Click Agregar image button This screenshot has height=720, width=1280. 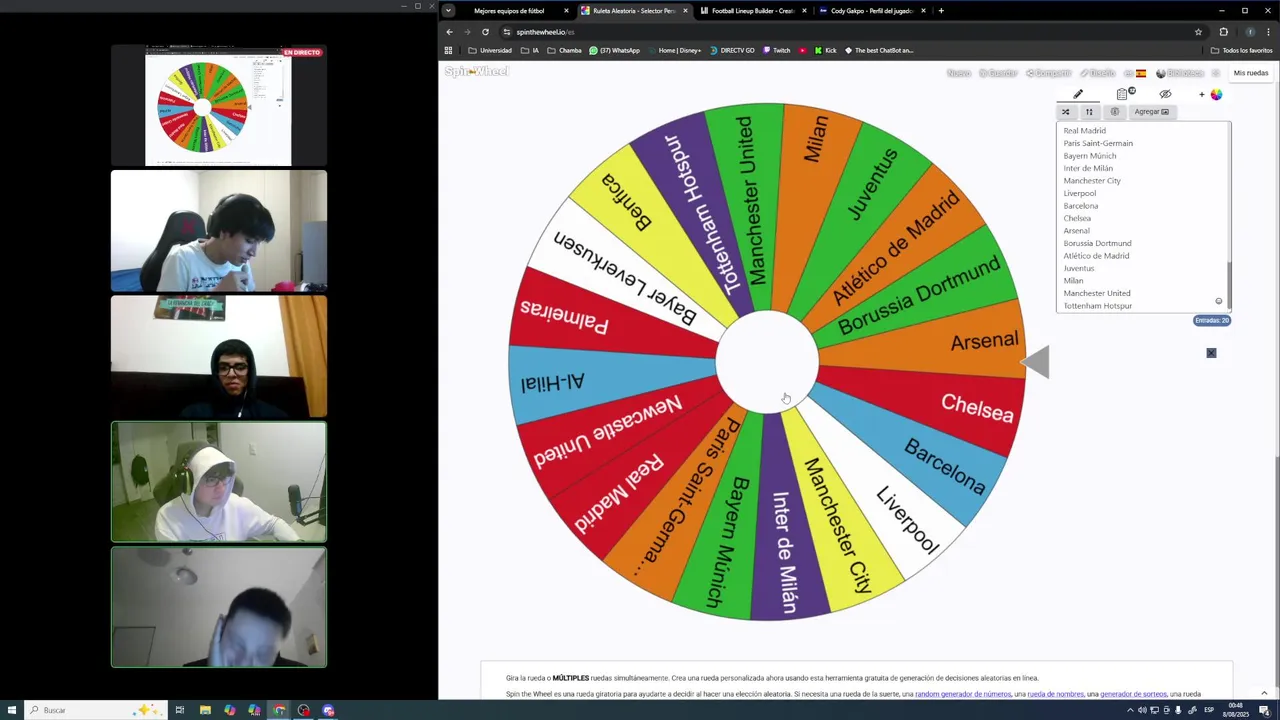(x=1151, y=112)
